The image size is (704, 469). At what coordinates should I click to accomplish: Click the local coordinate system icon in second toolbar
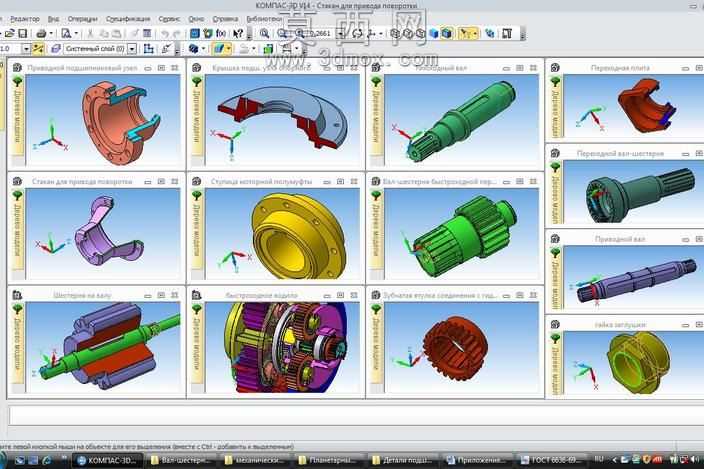(149, 48)
